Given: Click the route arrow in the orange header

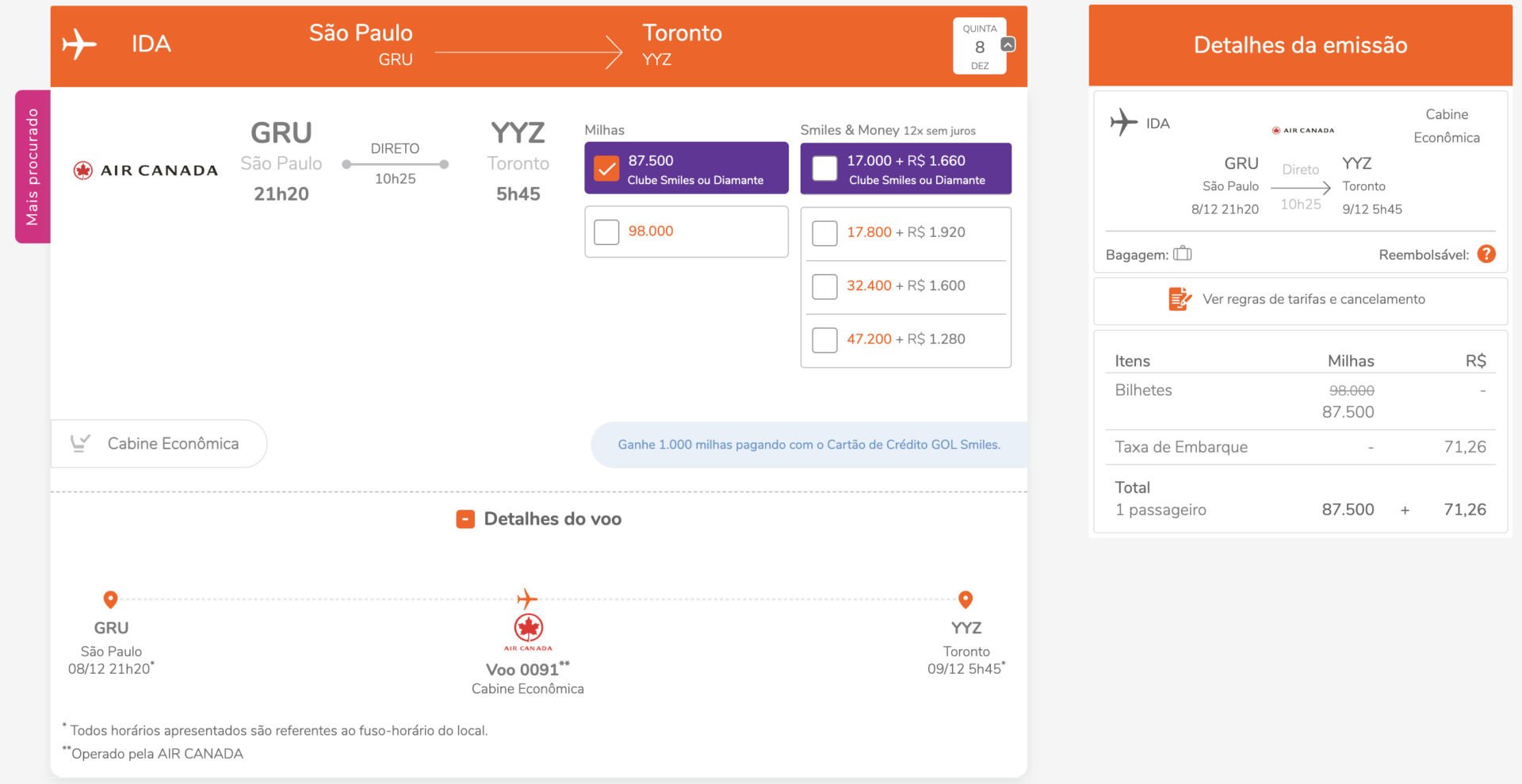Looking at the screenshot, I should pos(529,52).
